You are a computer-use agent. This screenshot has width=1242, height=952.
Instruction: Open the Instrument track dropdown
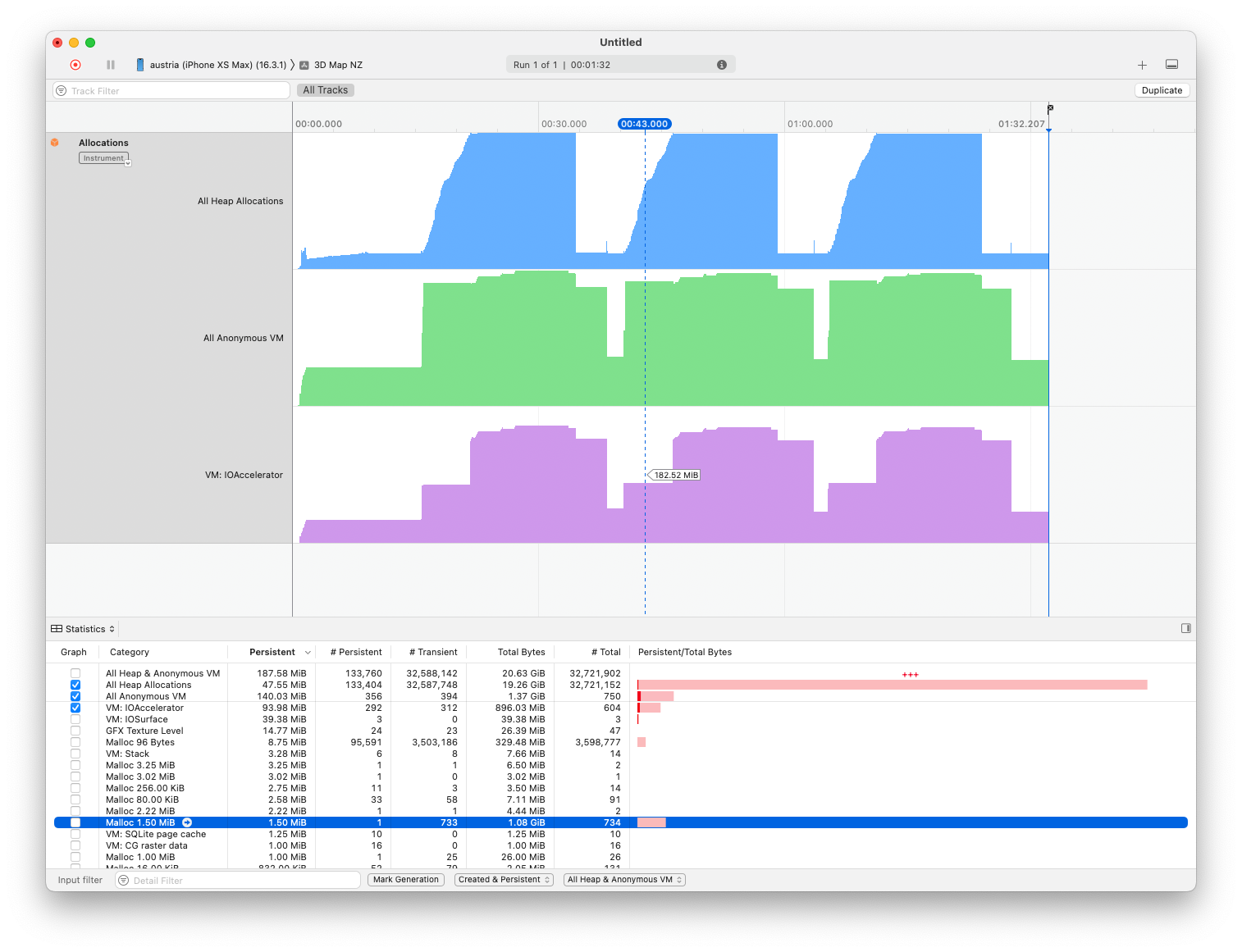pyautogui.click(x=105, y=158)
